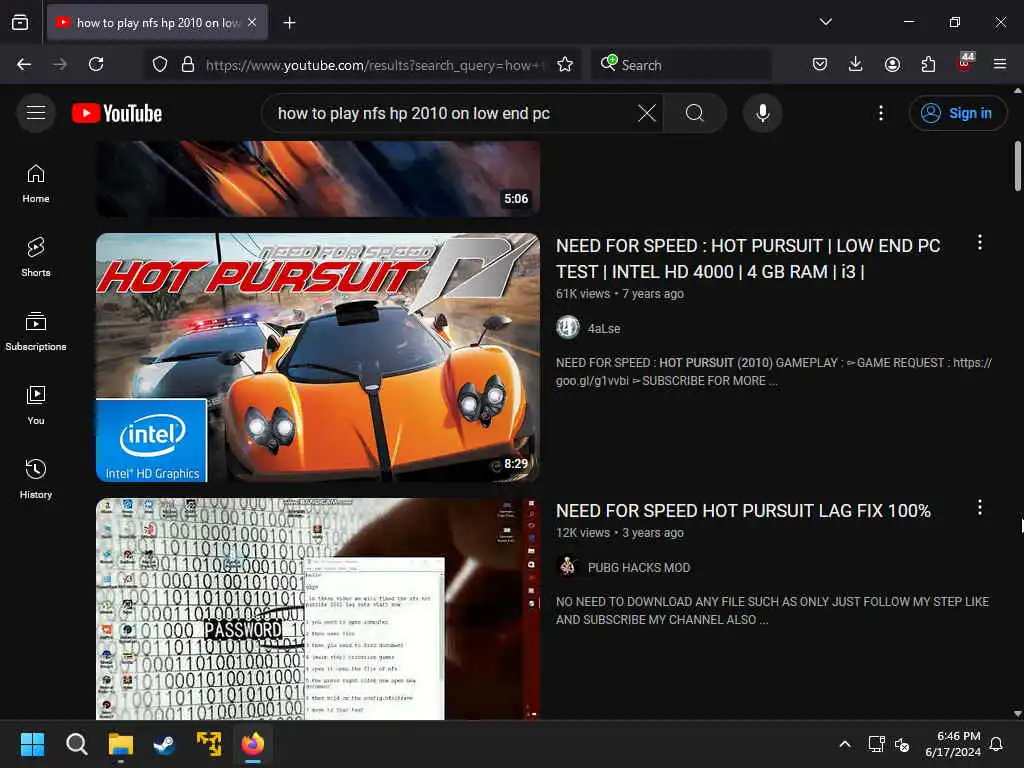This screenshot has height=768, width=1024.
Task: Bookmark this page with star
Action: 565,64
